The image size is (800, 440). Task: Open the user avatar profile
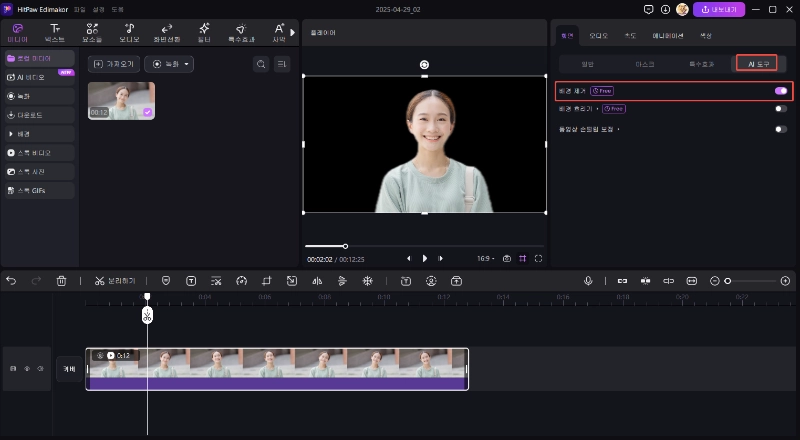[682, 9]
